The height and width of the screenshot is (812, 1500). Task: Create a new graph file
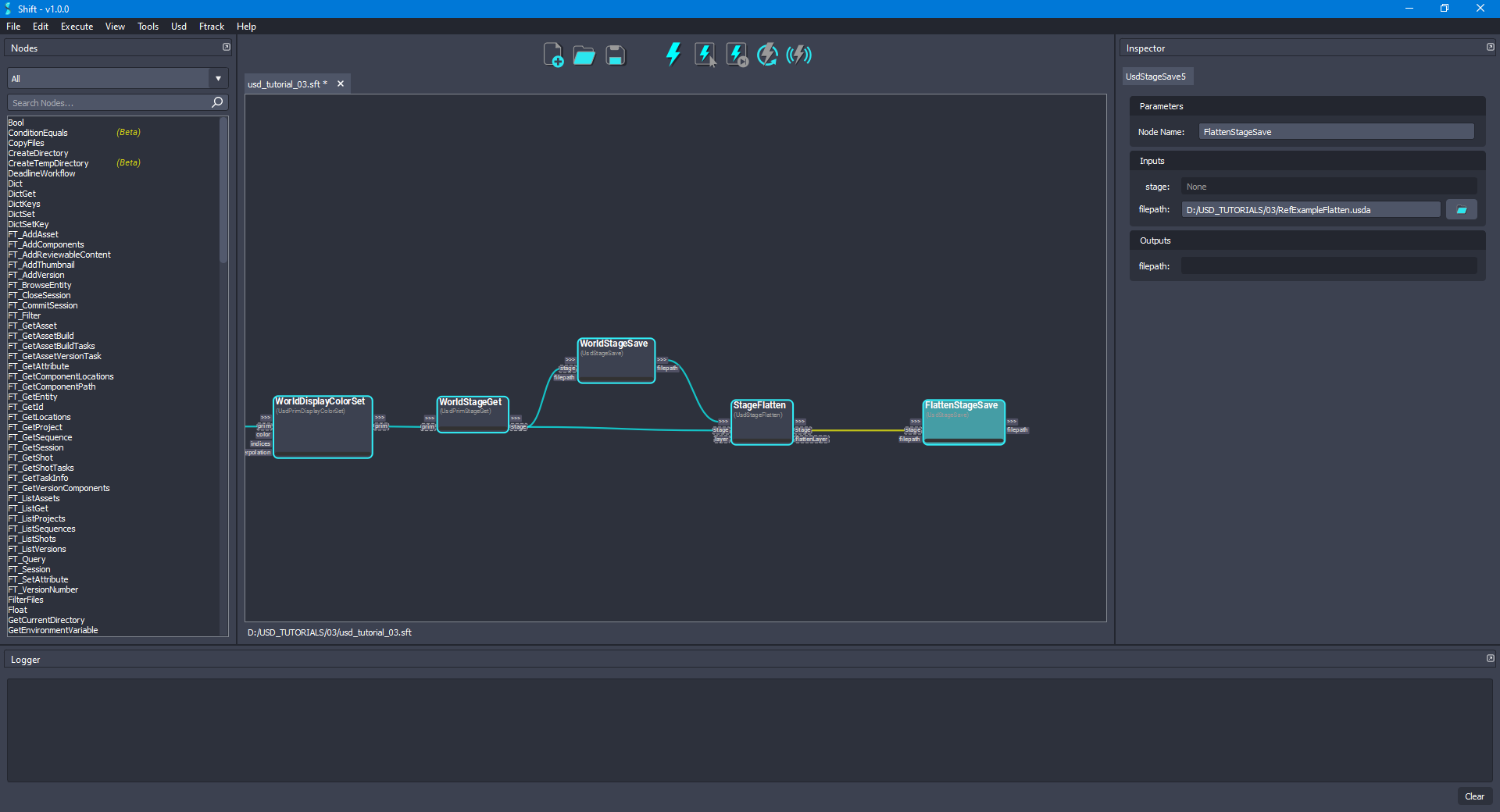554,55
